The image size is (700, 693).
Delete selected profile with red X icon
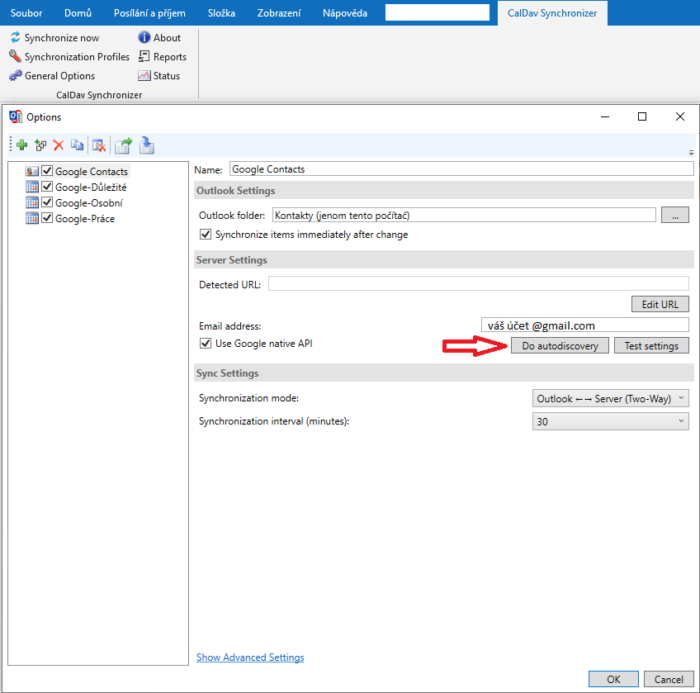click(x=58, y=145)
